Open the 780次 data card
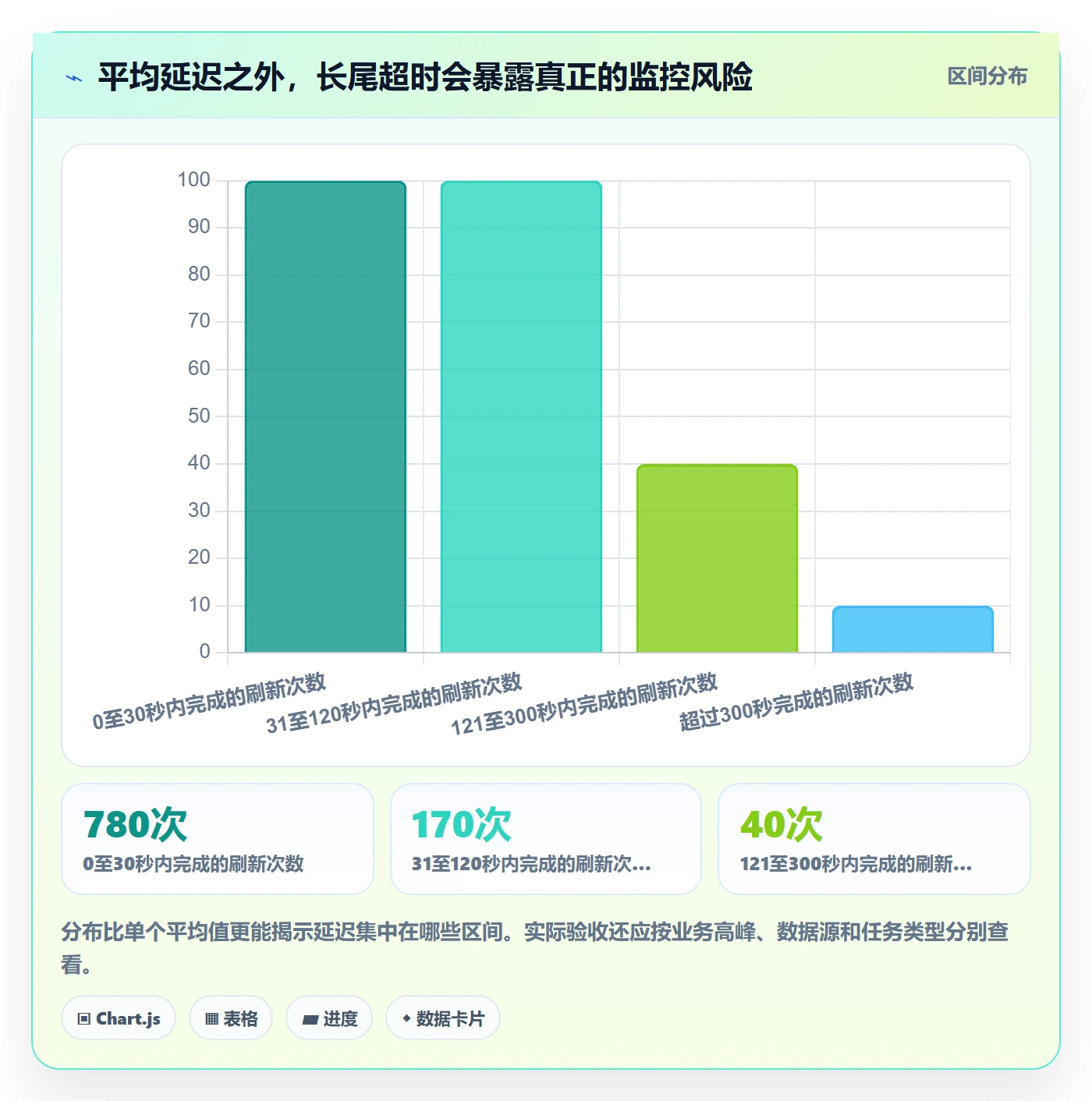Viewport: 1092px width, 1101px height. (x=218, y=839)
